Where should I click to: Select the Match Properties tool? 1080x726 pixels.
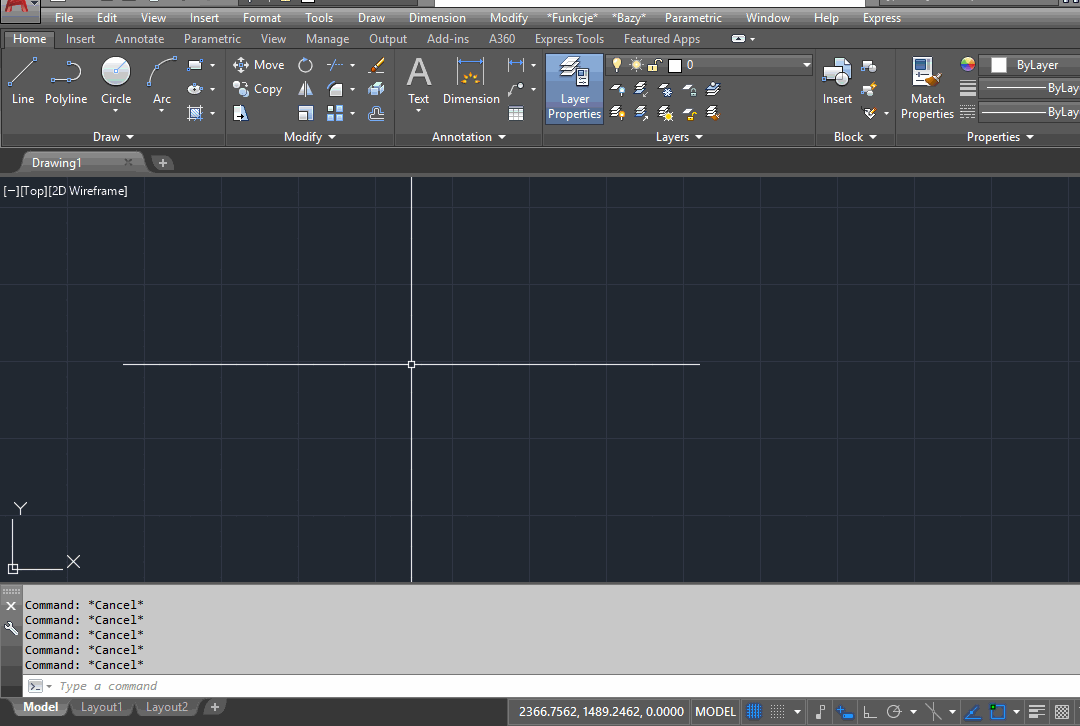point(927,88)
